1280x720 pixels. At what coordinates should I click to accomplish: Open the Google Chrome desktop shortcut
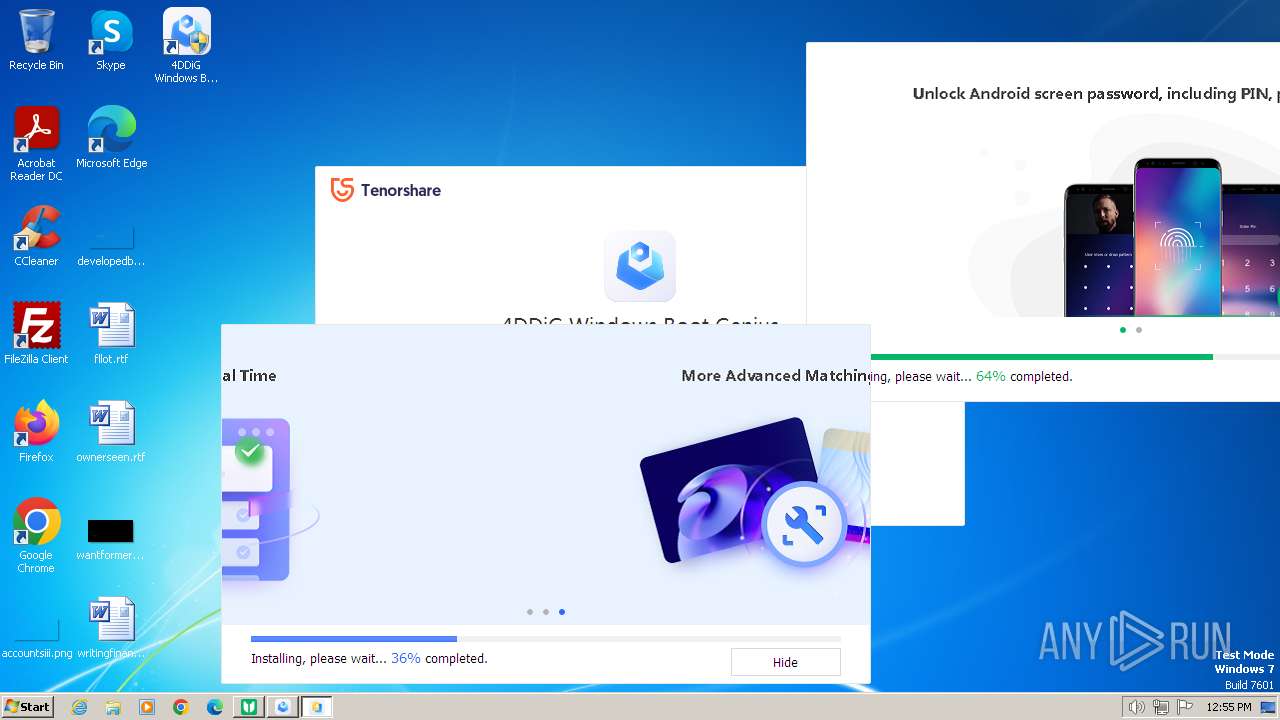click(x=36, y=536)
